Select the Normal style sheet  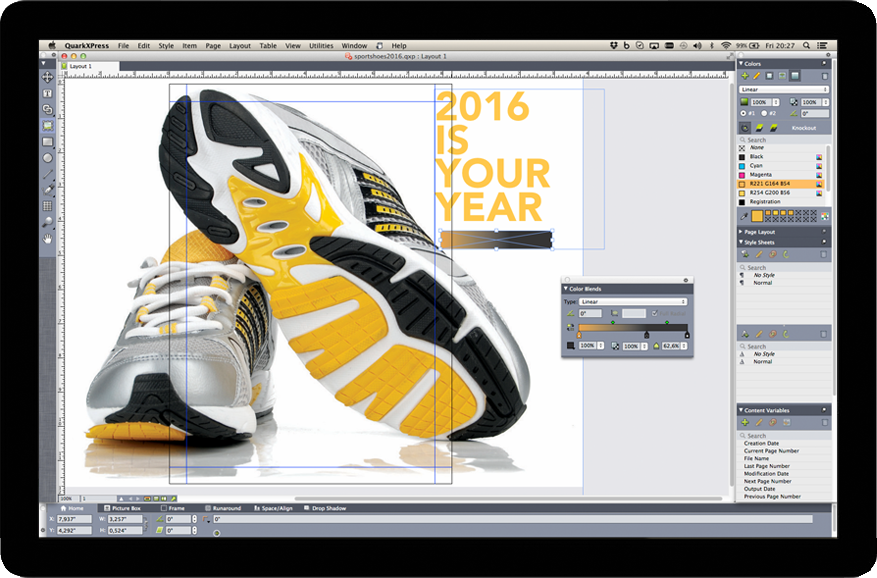[x=762, y=282]
